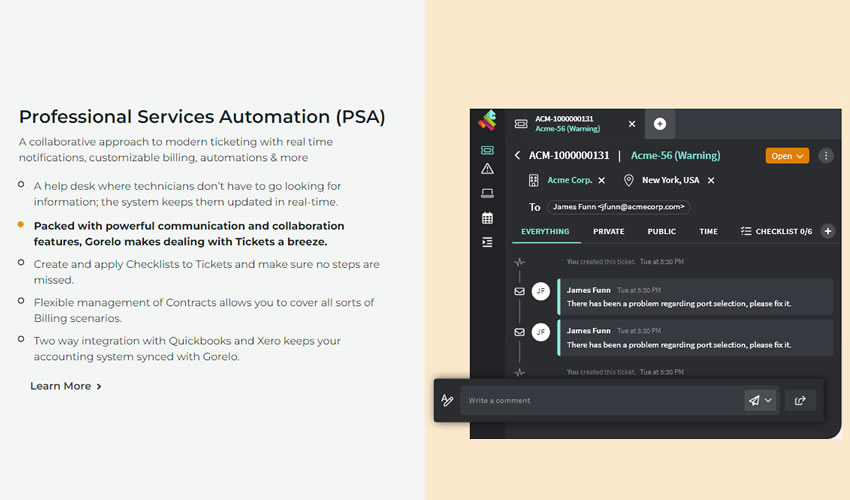
Task: Click the top activity pulse icon
Action: tap(519, 262)
